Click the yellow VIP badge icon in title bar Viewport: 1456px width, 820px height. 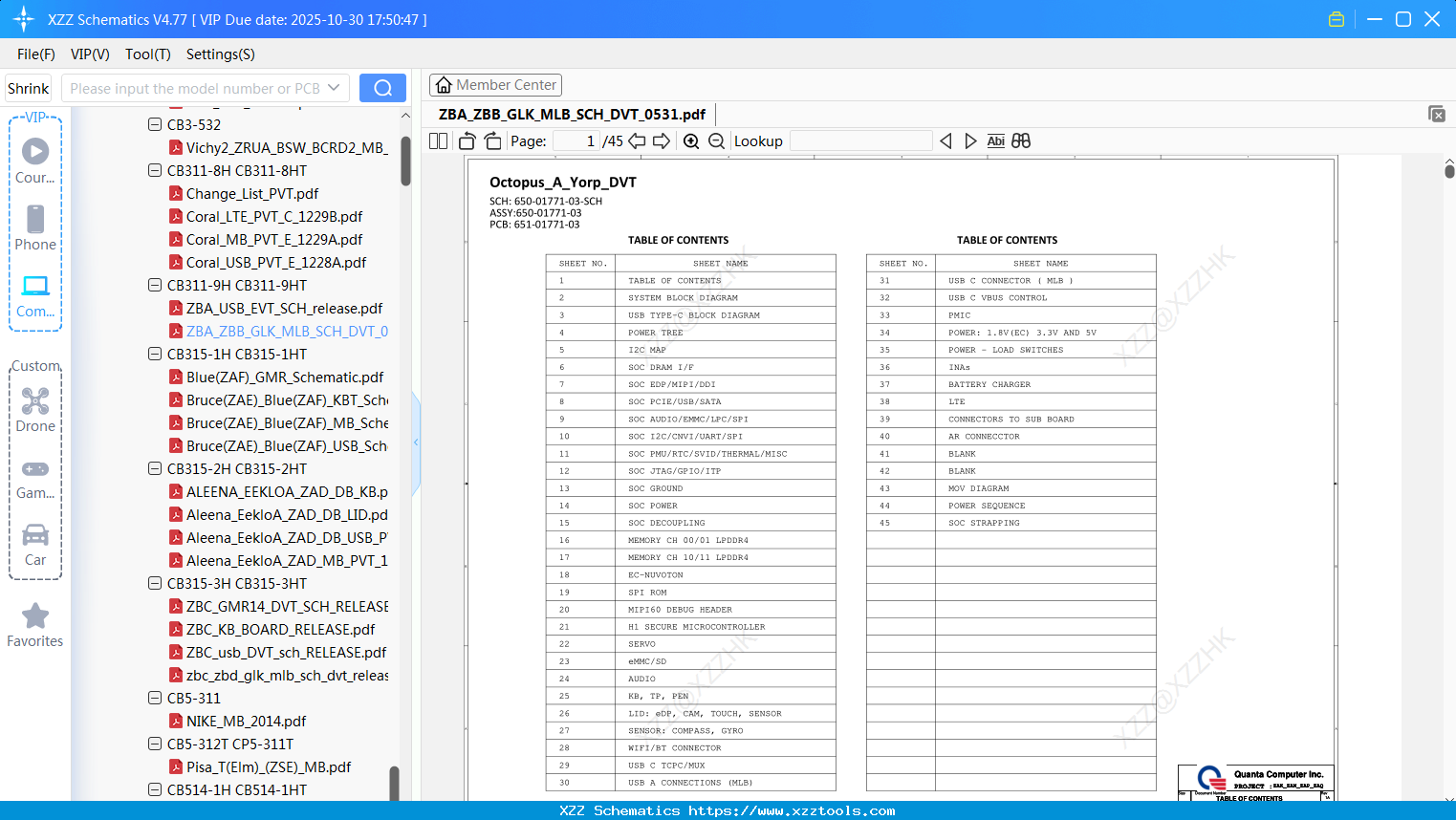tap(1336, 19)
